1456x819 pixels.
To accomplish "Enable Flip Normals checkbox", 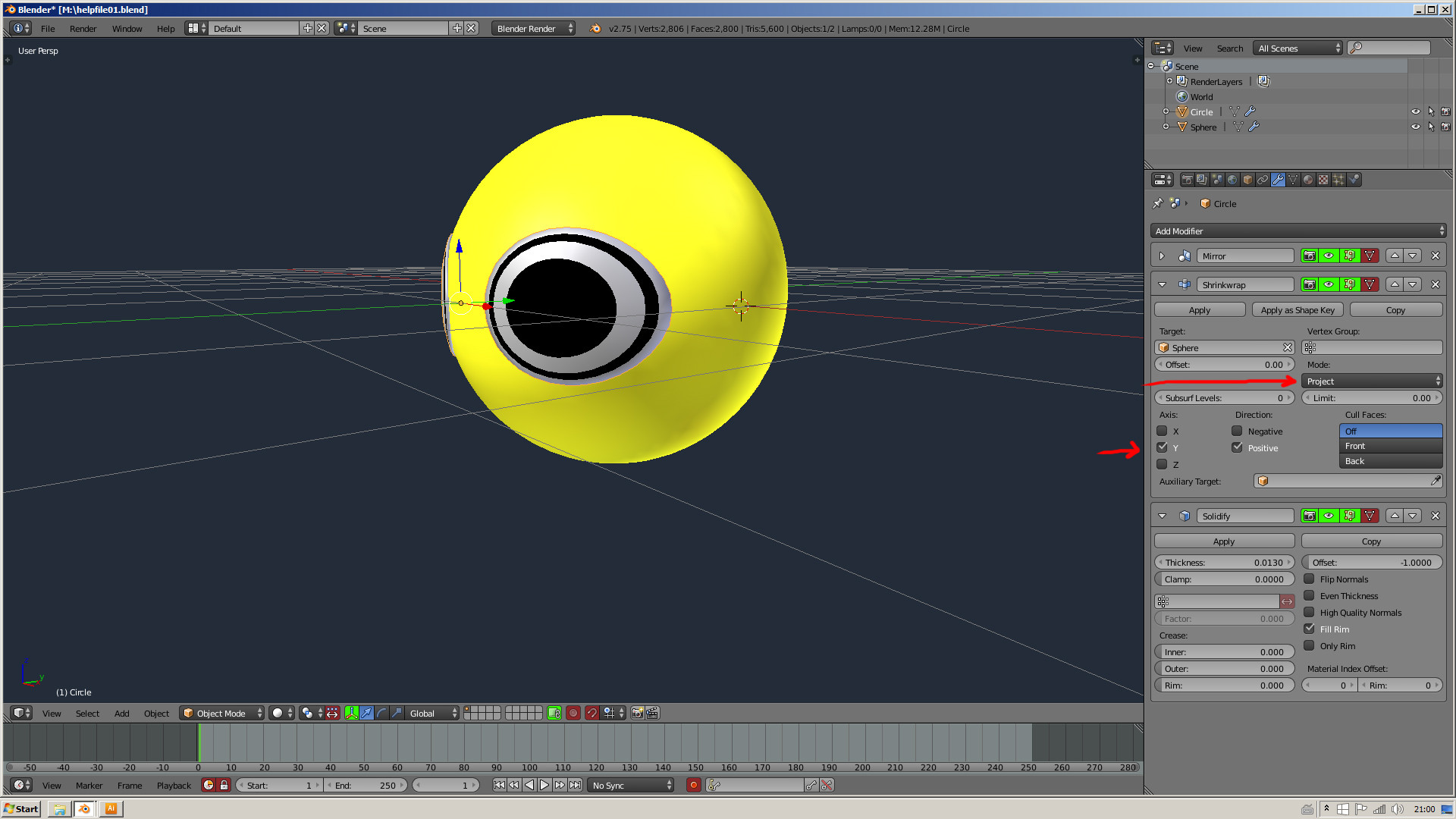I will coord(1309,579).
